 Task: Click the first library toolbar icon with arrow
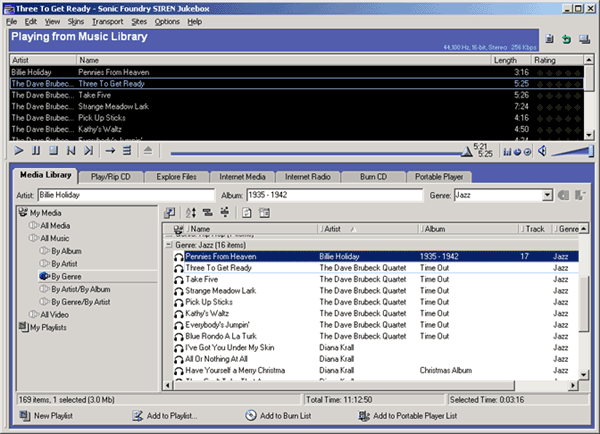click(170, 213)
